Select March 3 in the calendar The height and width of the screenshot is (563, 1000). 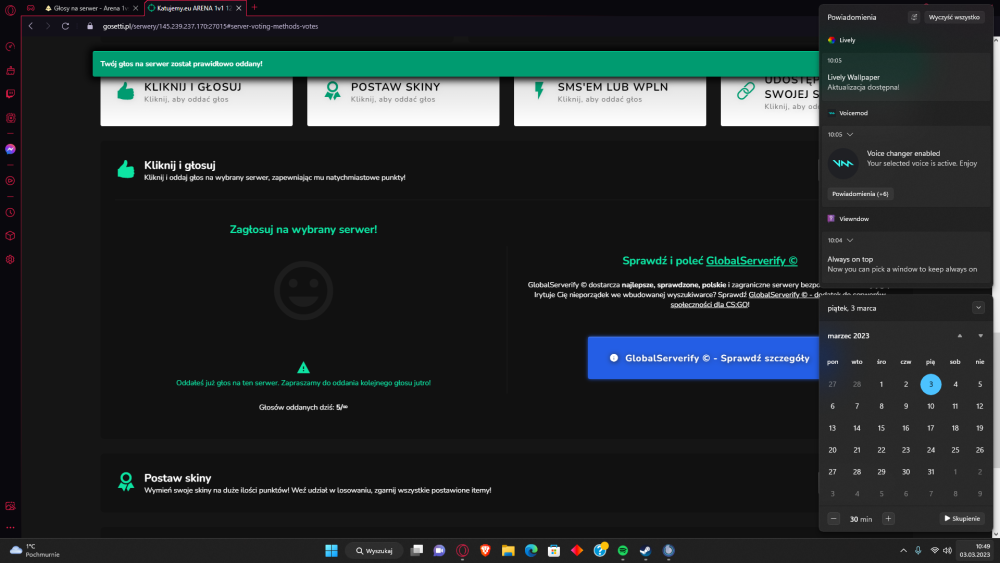[x=930, y=384]
